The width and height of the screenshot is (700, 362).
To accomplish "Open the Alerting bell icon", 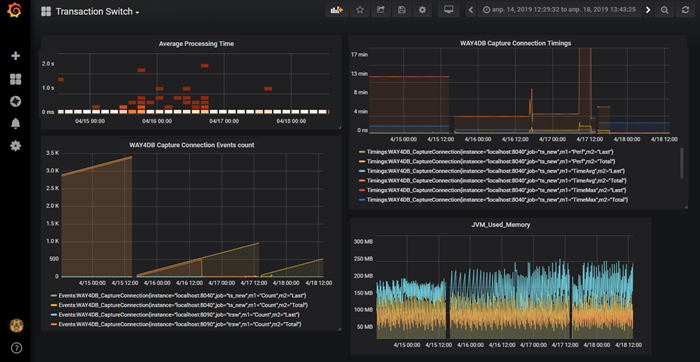I will point(15,124).
